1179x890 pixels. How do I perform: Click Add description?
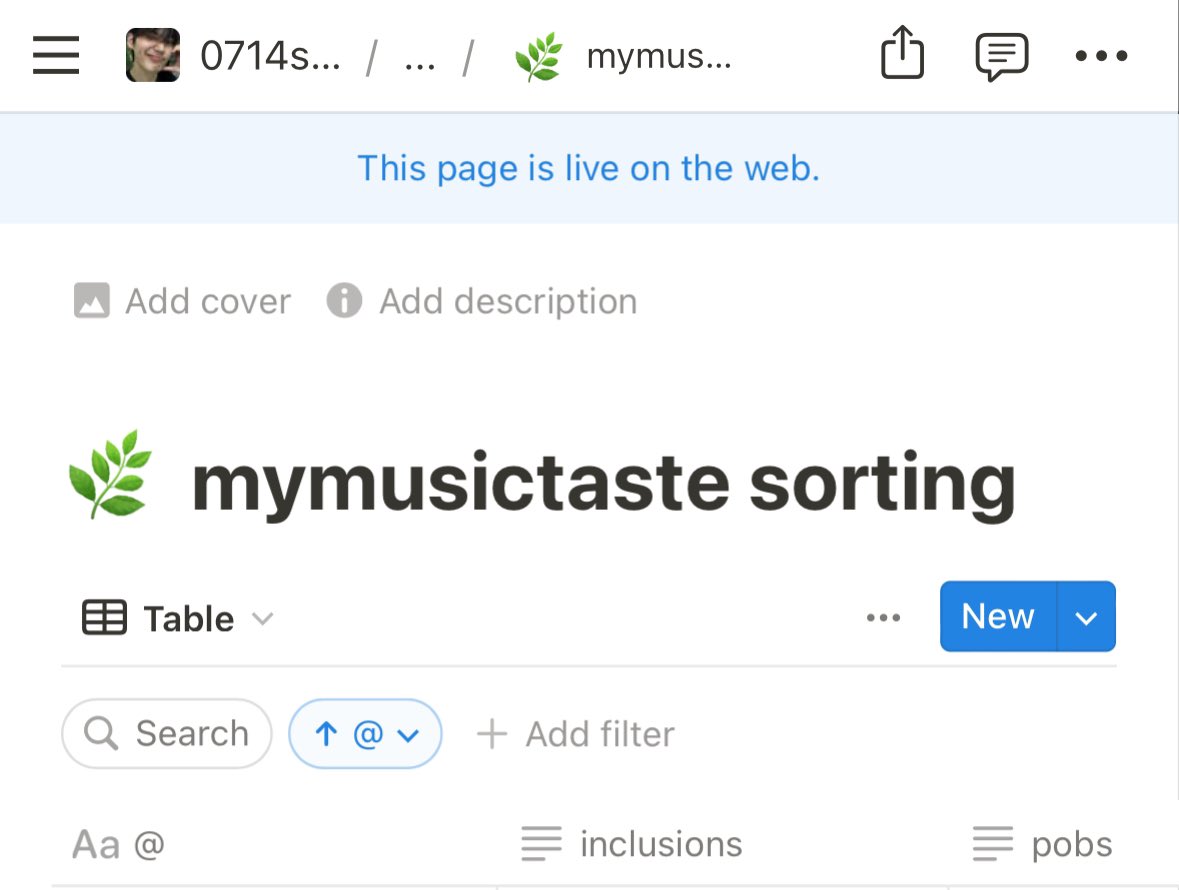pyautogui.click(x=482, y=301)
